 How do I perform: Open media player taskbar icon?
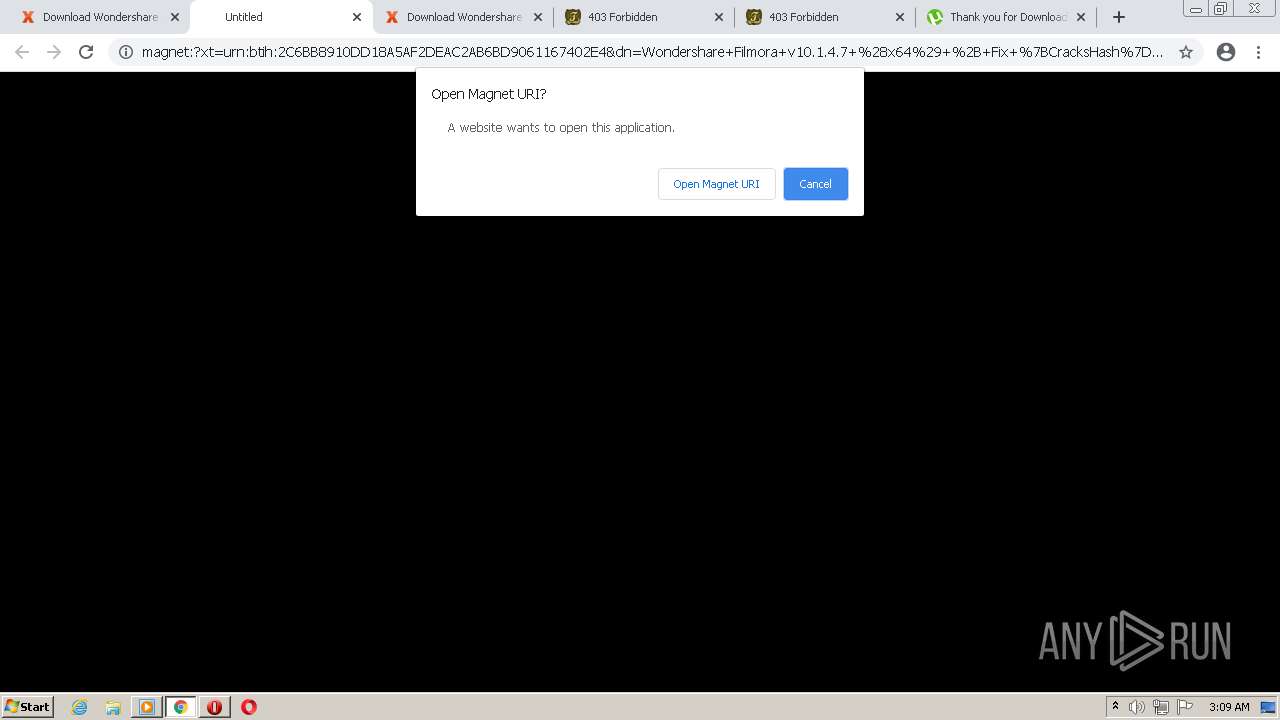coord(147,707)
